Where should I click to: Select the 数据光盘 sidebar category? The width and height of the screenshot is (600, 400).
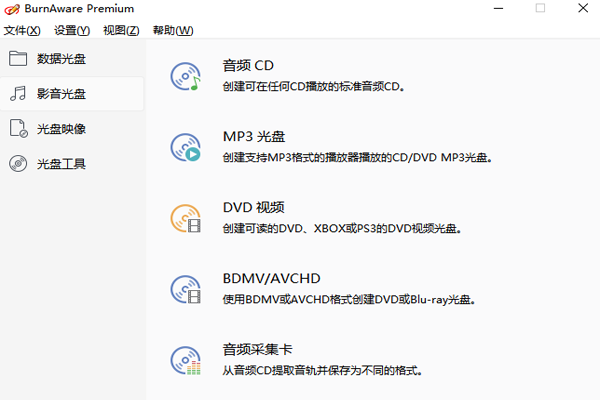[x=72, y=59]
